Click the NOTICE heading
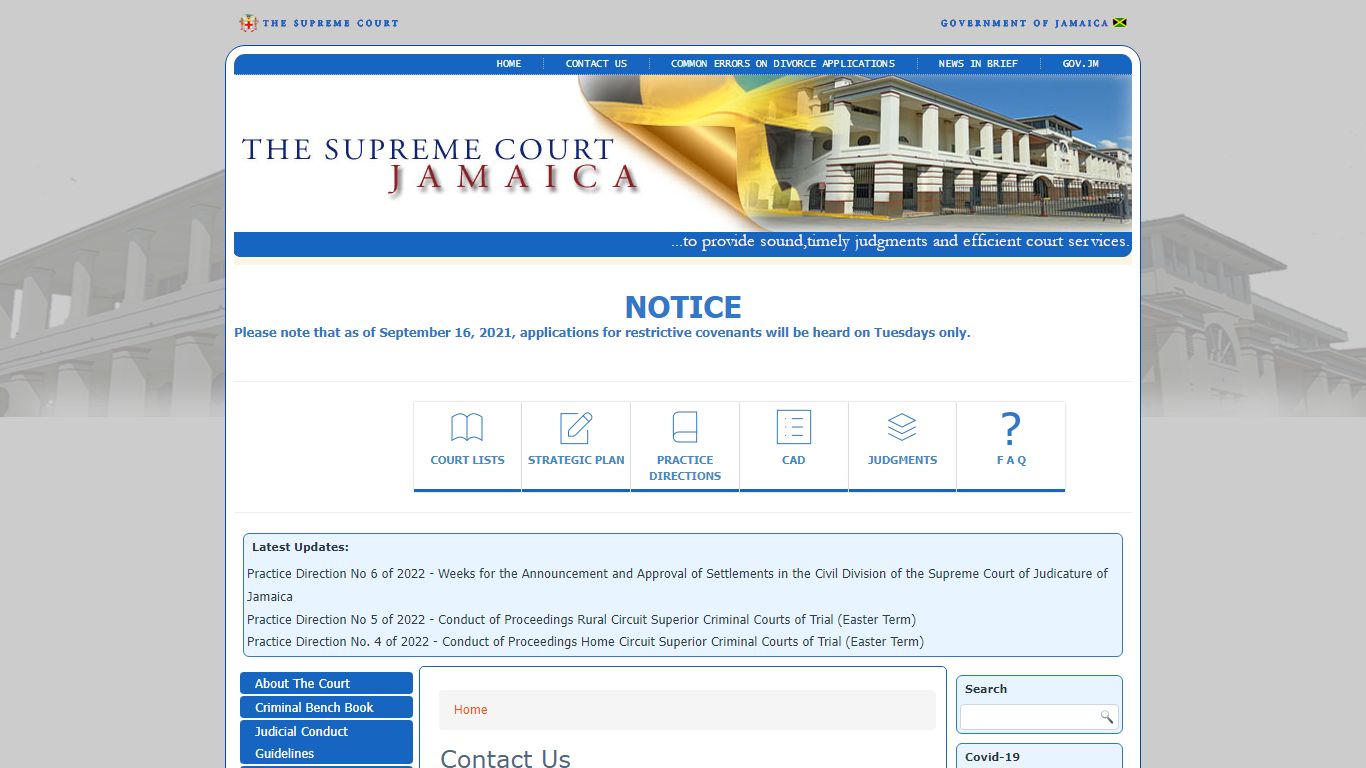 683,307
